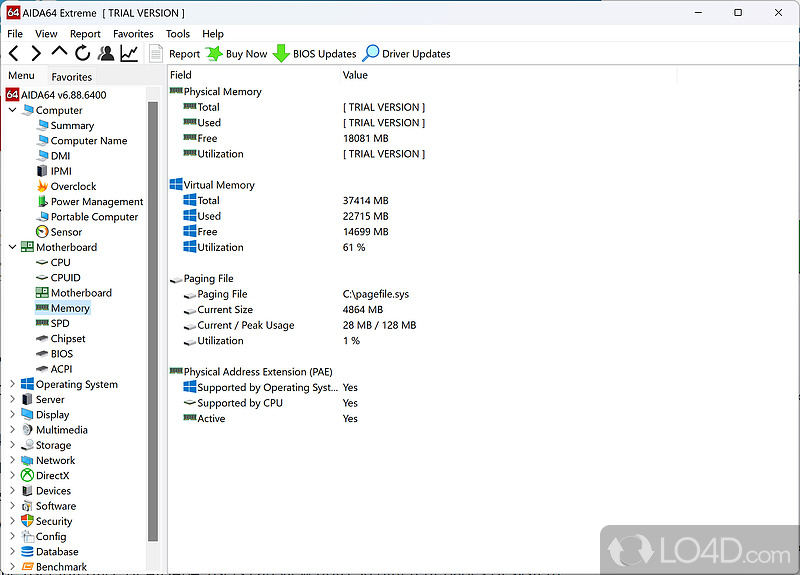Image resolution: width=800 pixels, height=575 pixels.
Task: Open the Tools menu
Action: [178, 34]
